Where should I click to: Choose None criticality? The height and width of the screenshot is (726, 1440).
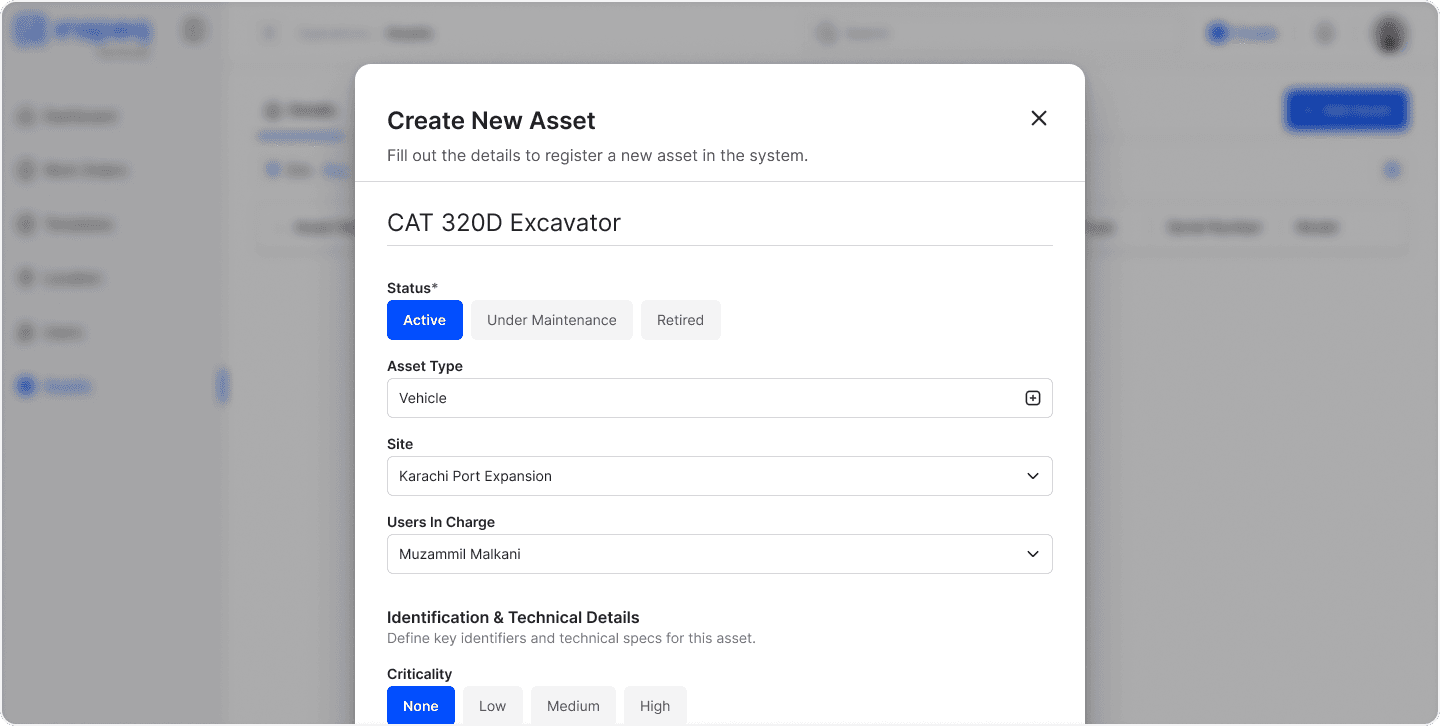421,706
